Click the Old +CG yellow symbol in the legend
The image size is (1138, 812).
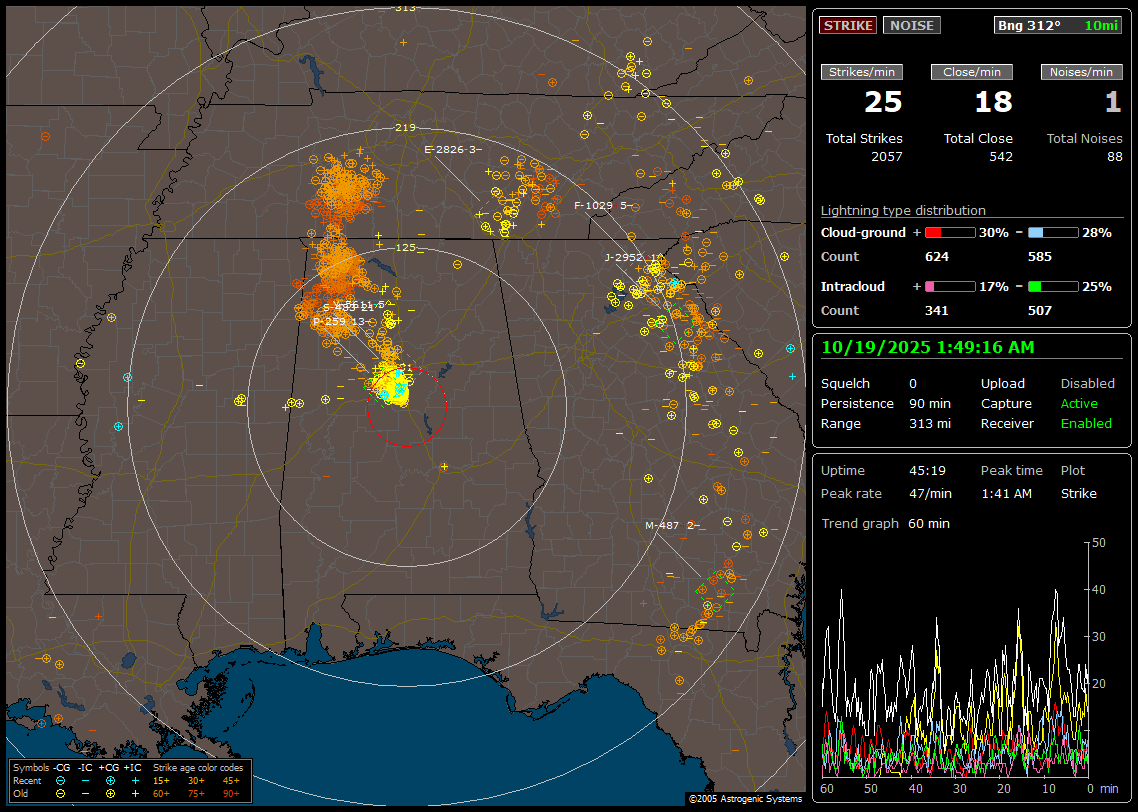[x=110, y=793]
